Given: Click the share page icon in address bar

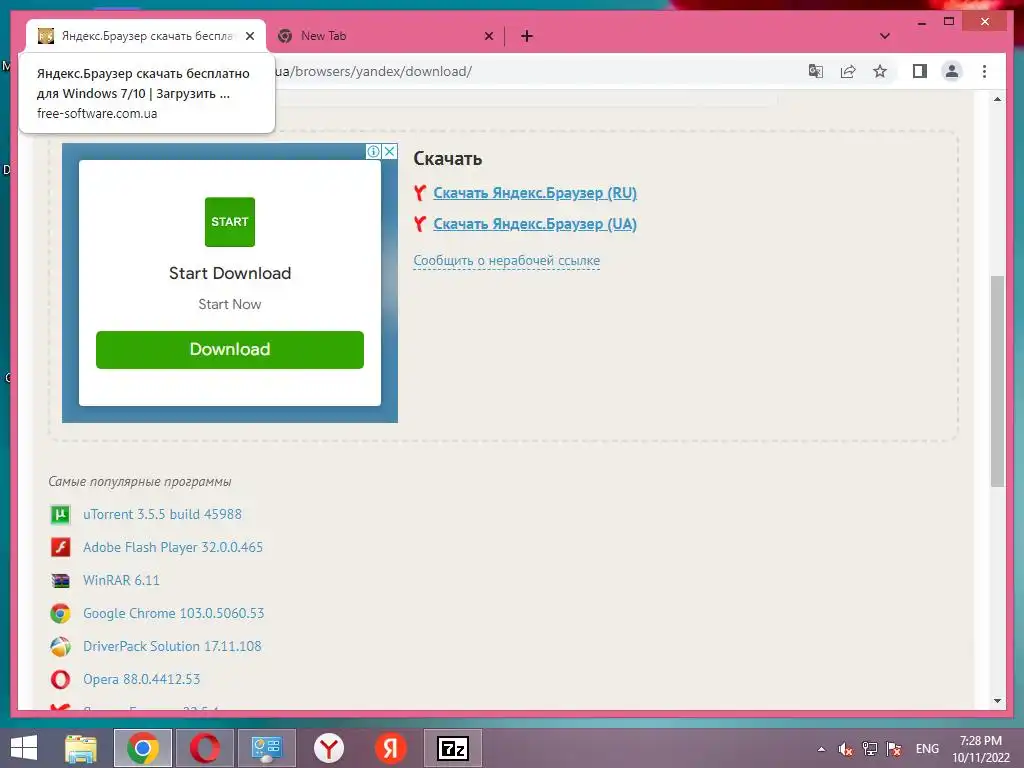Looking at the screenshot, I should click(848, 71).
